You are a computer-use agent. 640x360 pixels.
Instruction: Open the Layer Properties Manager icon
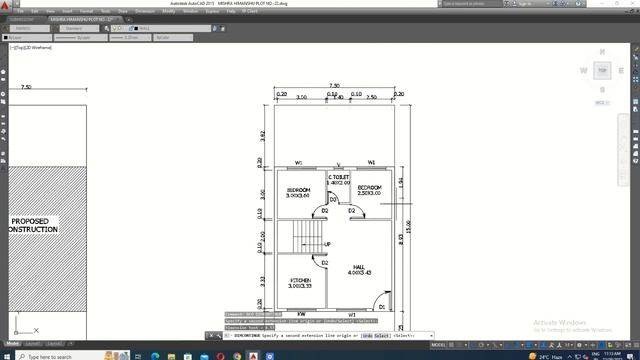pos(107,29)
